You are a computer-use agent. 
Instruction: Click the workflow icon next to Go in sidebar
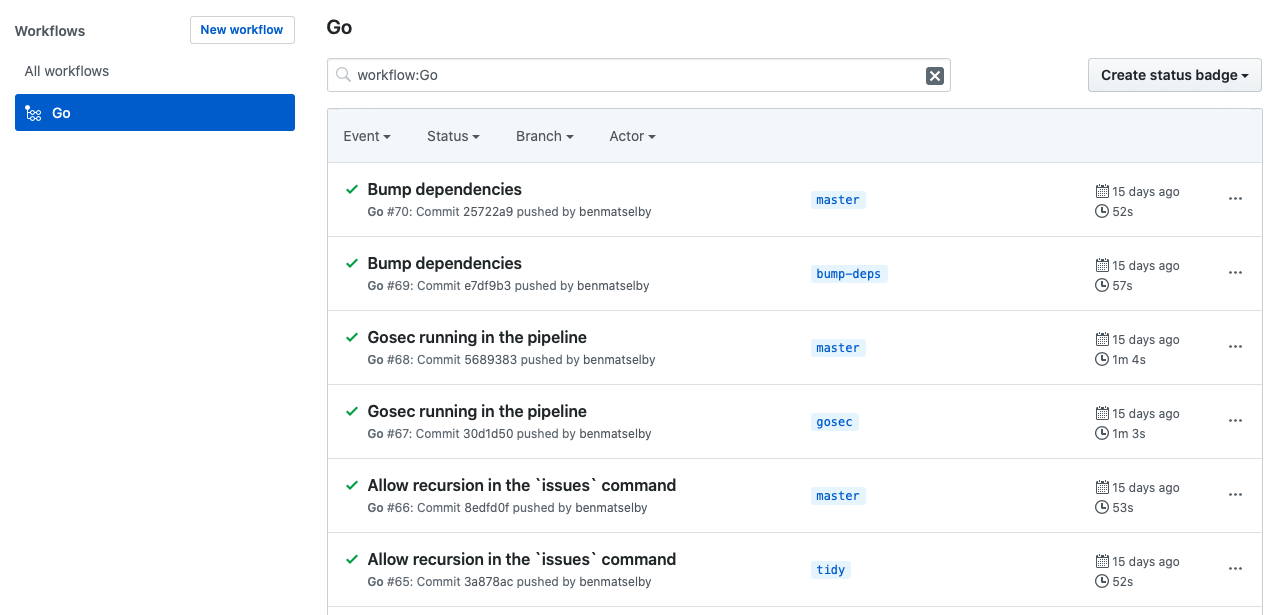(33, 113)
